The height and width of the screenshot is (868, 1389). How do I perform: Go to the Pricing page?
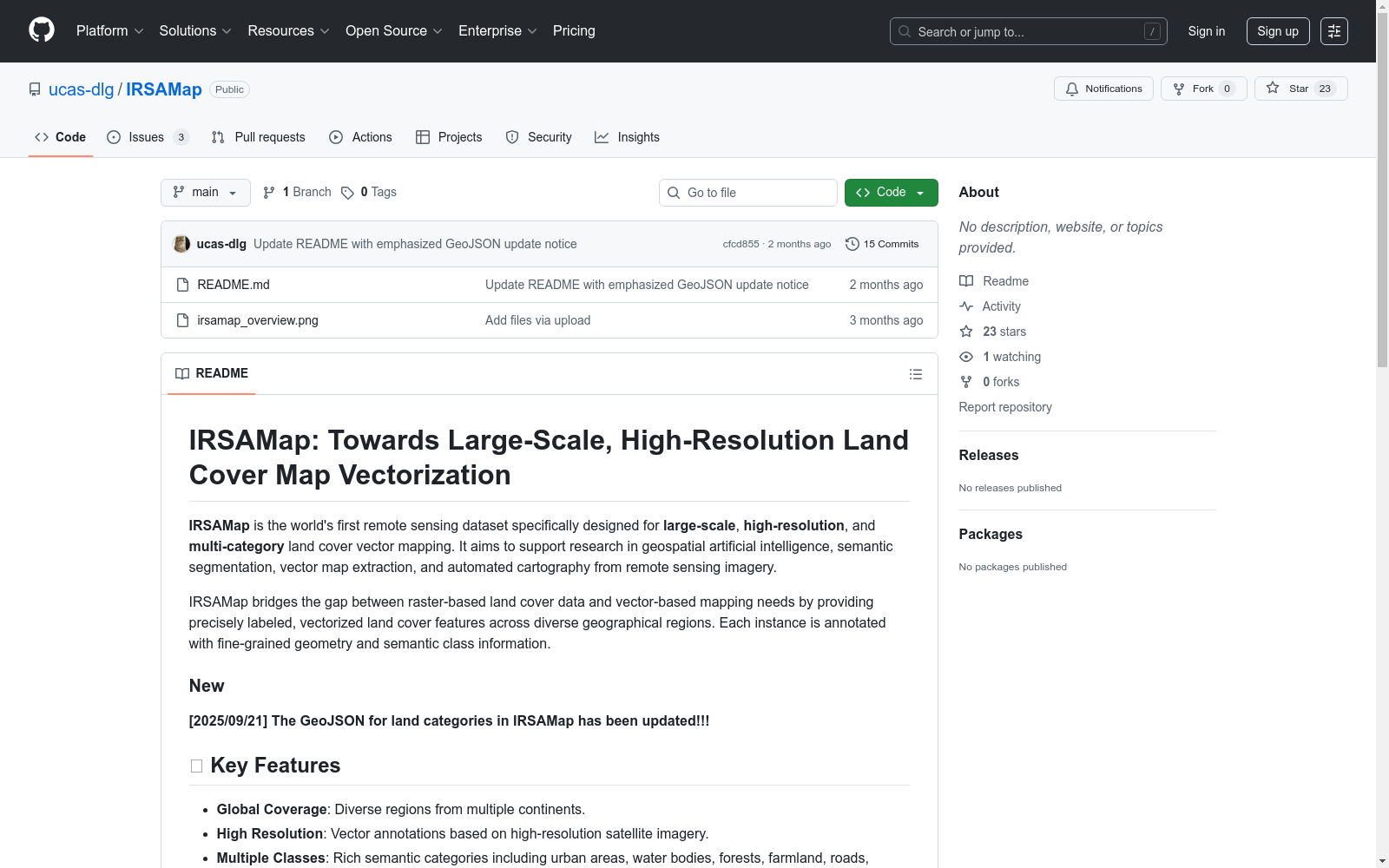coord(574,31)
